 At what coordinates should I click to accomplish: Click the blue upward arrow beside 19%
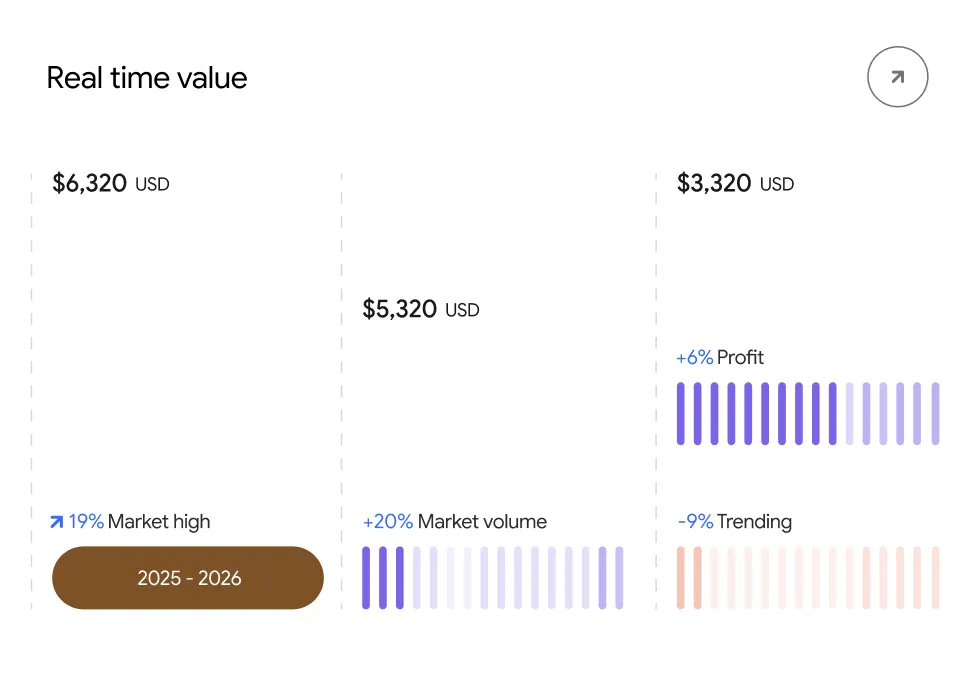57,522
